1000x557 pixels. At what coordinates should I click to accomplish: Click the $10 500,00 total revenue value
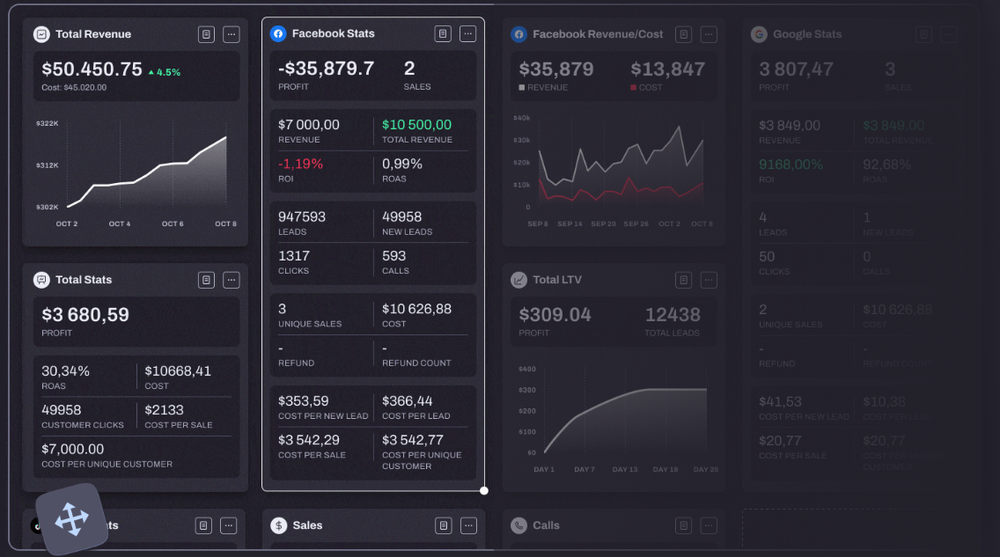[416, 125]
